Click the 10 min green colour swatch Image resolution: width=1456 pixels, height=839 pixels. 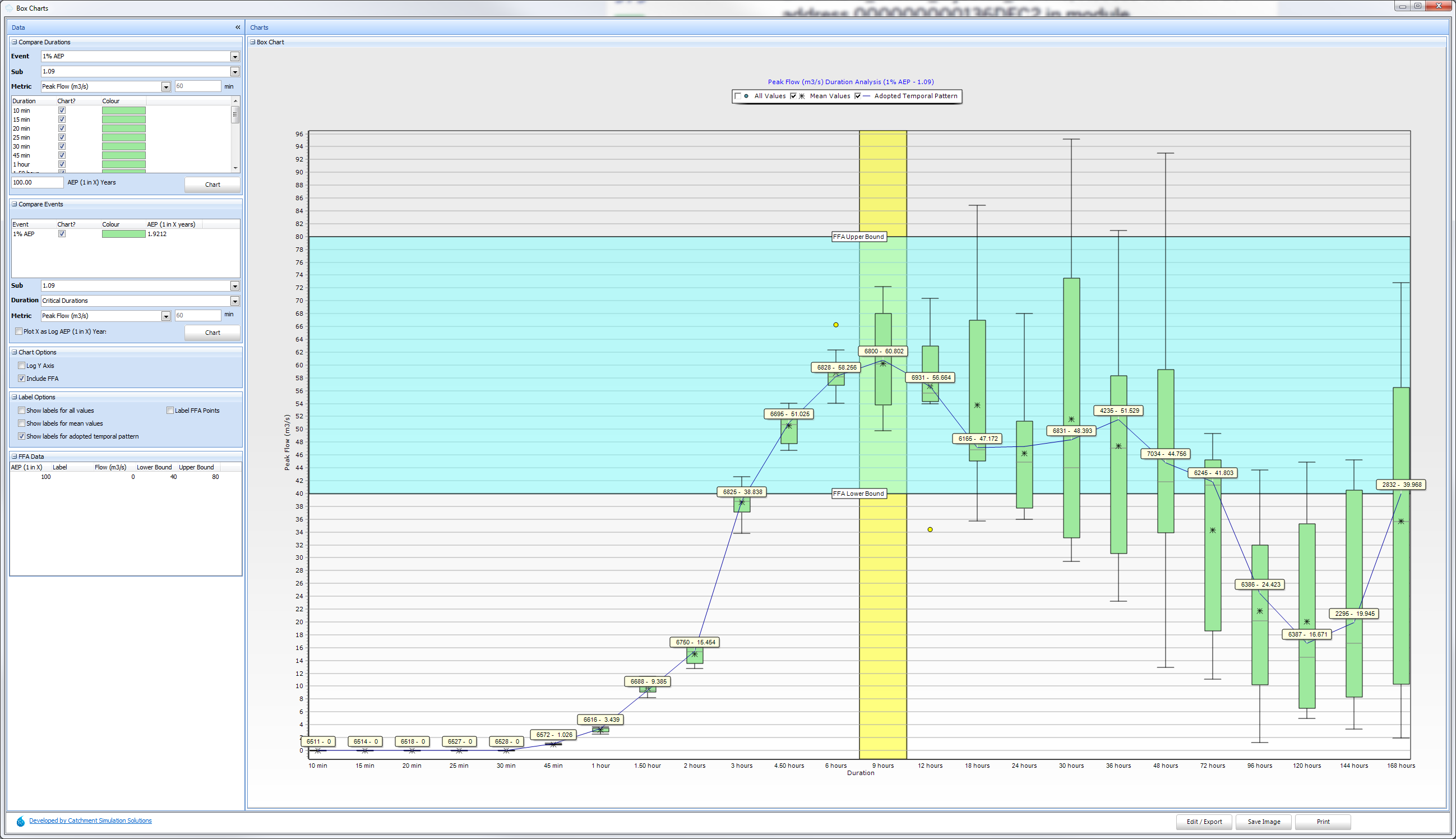(124, 110)
